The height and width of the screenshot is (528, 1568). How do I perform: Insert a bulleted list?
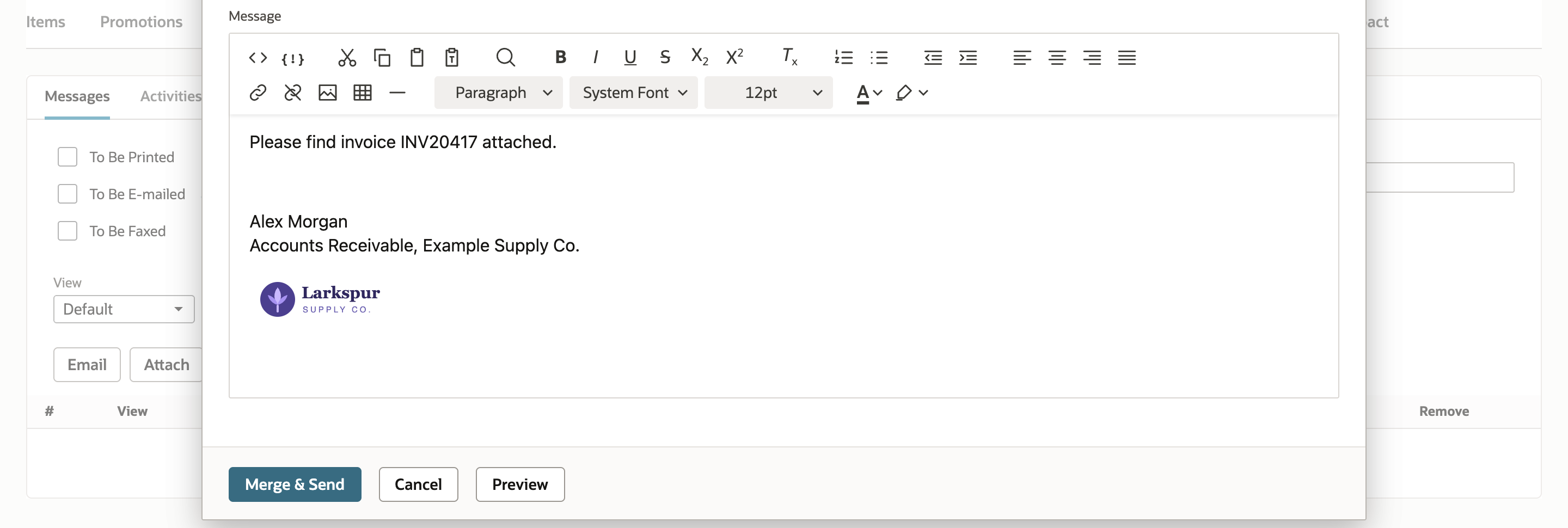pos(879,58)
